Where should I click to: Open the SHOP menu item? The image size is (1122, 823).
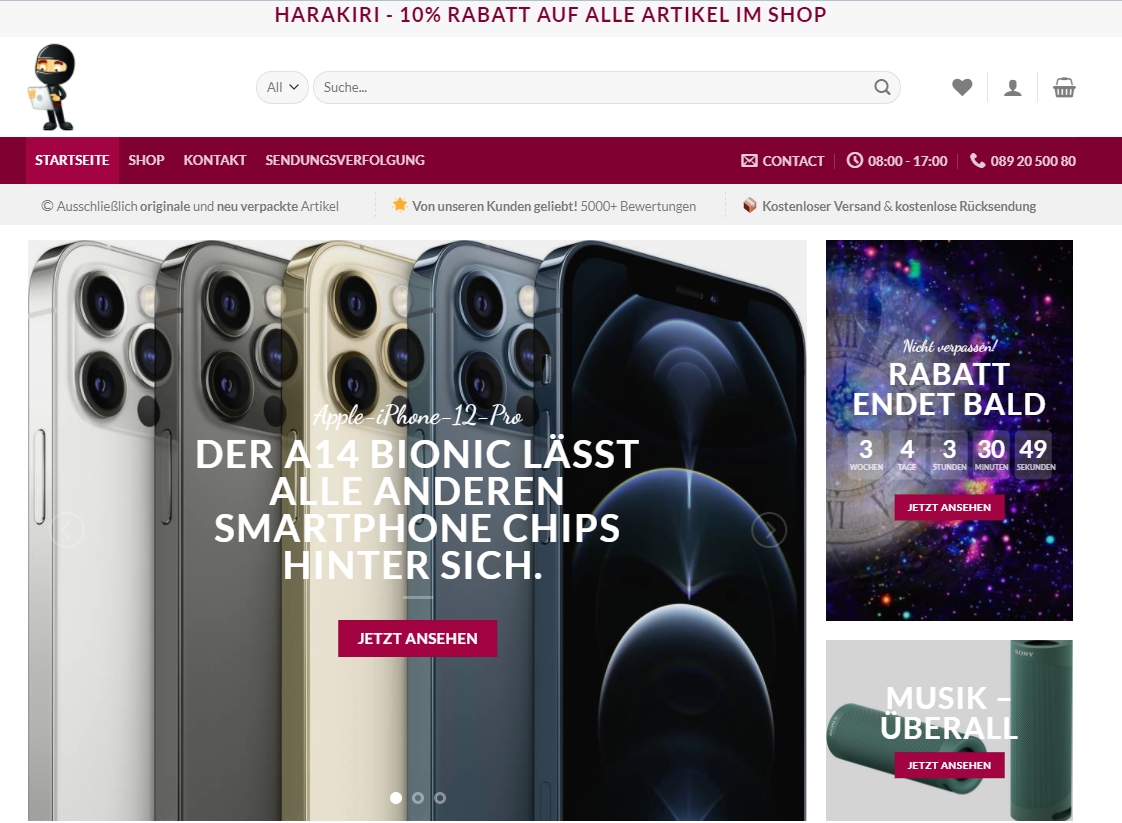[x=146, y=160]
